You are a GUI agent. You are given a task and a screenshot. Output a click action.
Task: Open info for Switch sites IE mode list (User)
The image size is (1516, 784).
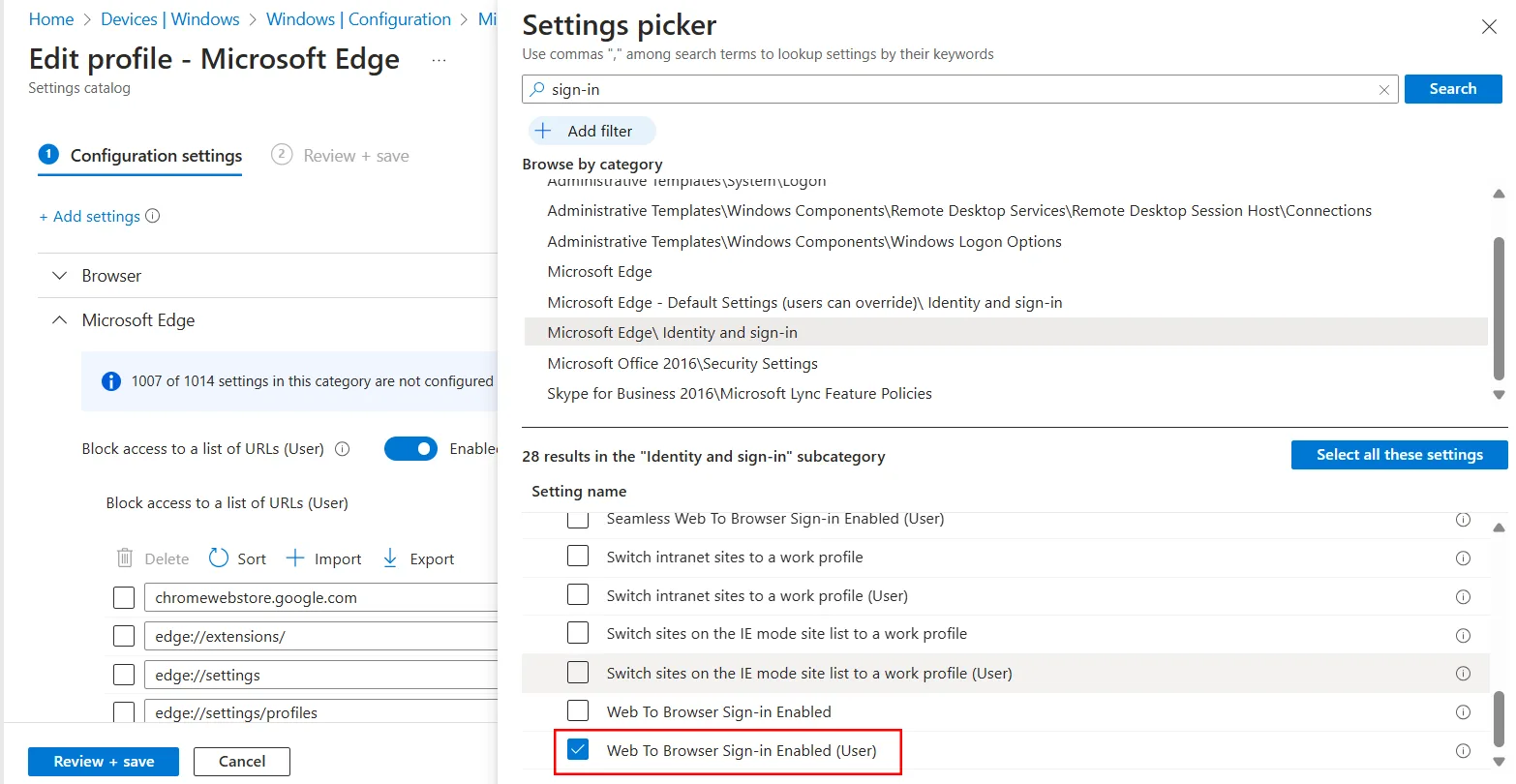[1463, 674]
